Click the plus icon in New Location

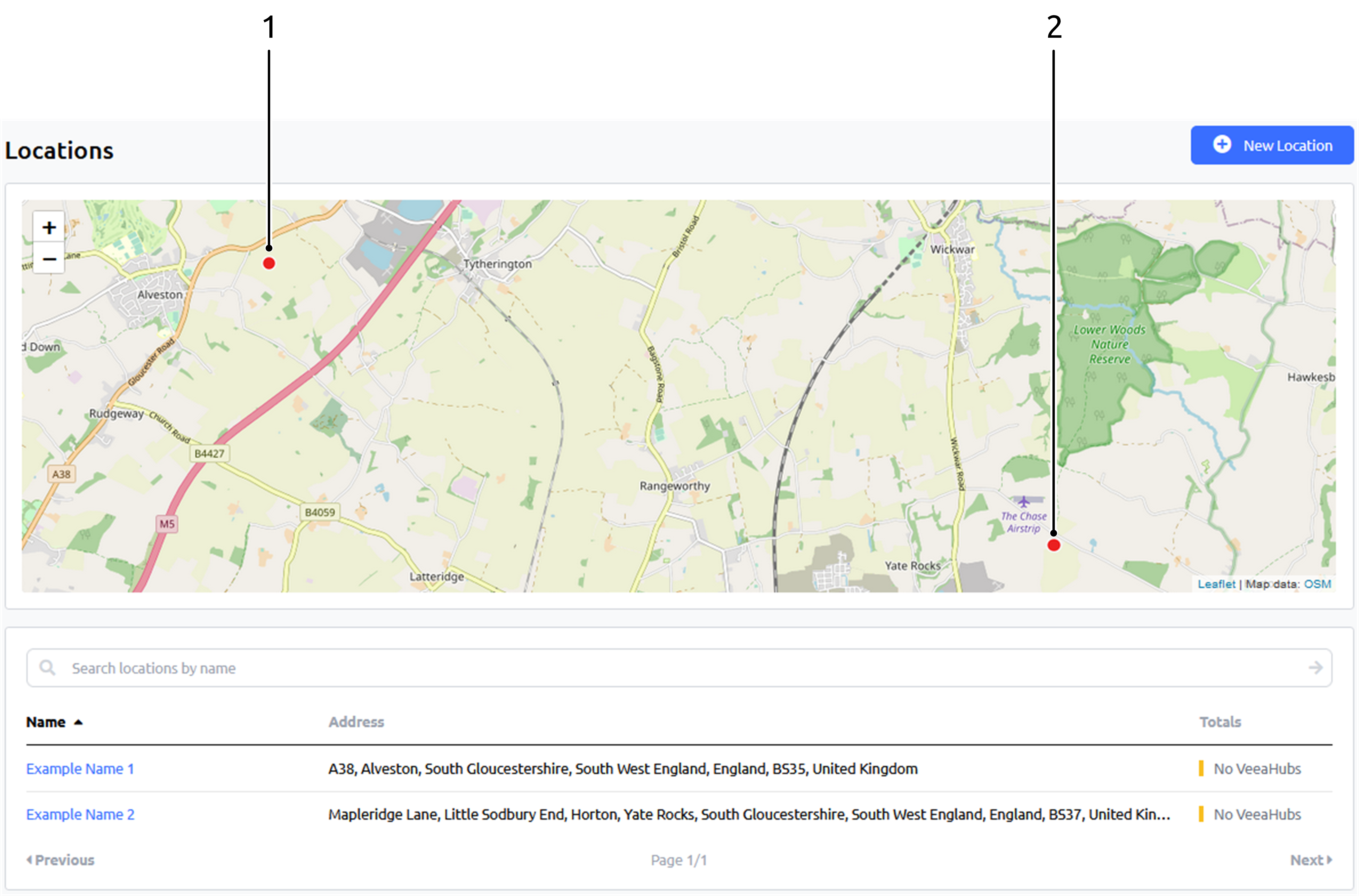(x=1222, y=144)
